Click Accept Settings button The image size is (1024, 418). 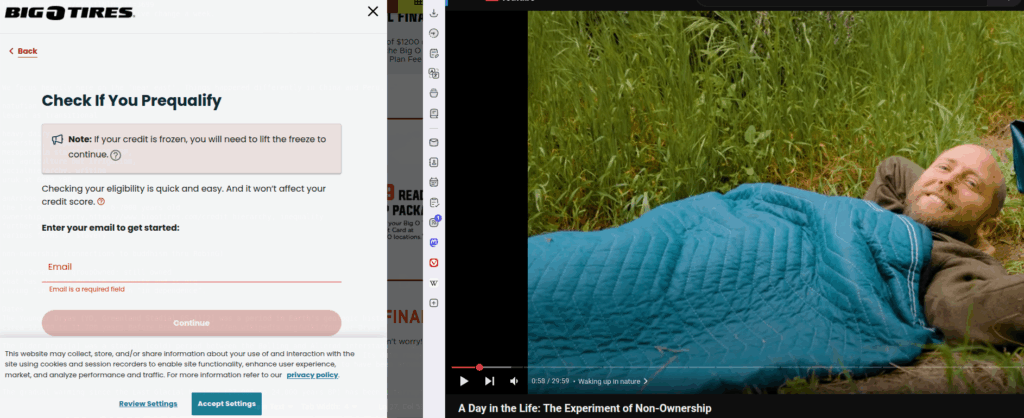coord(227,404)
